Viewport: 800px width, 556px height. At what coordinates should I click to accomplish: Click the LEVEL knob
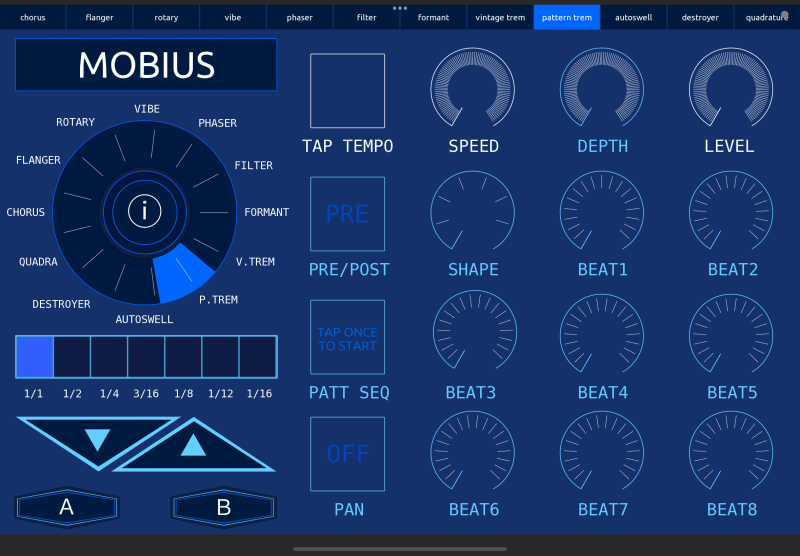coord(731,89)
